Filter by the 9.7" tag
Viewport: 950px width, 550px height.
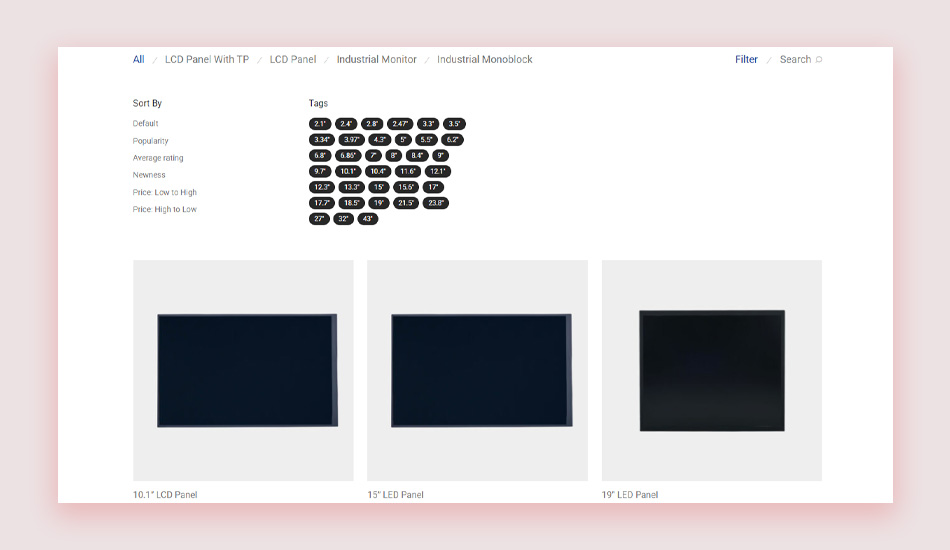click(320, 171)
